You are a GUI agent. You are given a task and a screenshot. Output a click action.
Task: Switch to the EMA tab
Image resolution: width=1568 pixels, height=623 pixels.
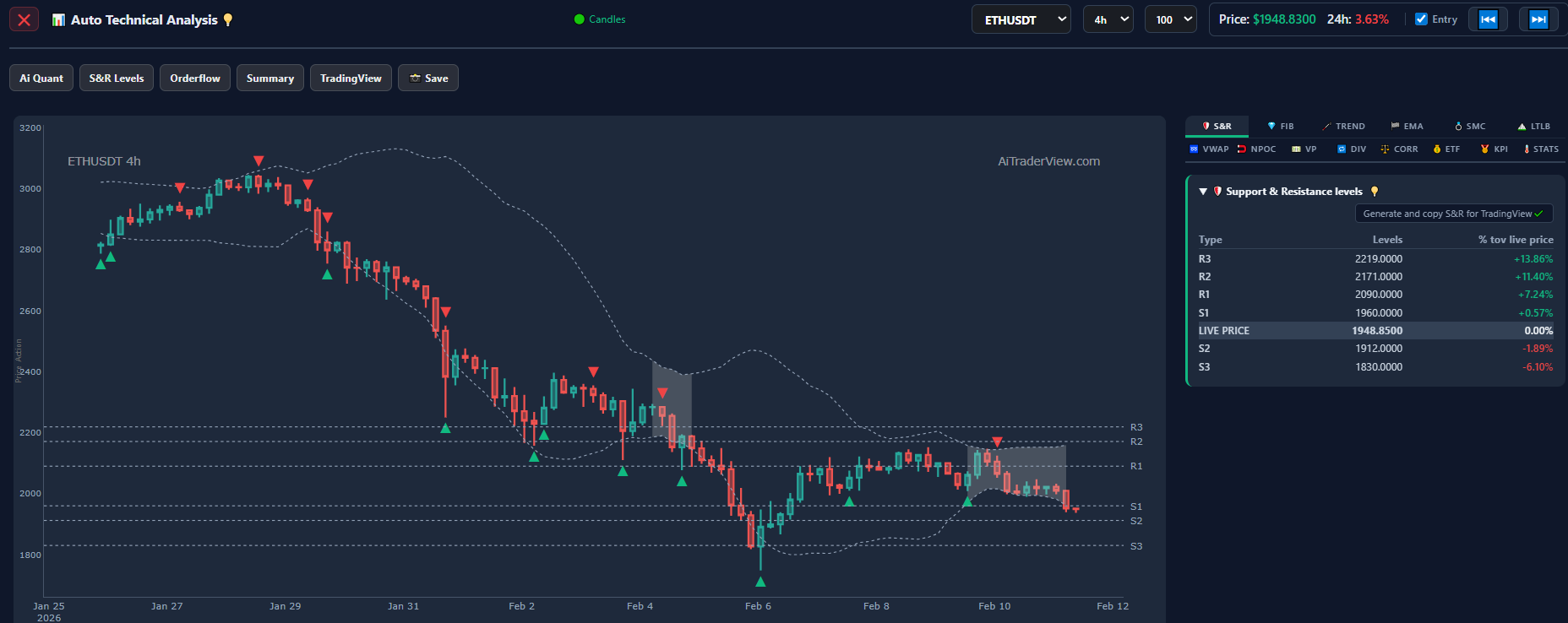tap(1407, 127)
